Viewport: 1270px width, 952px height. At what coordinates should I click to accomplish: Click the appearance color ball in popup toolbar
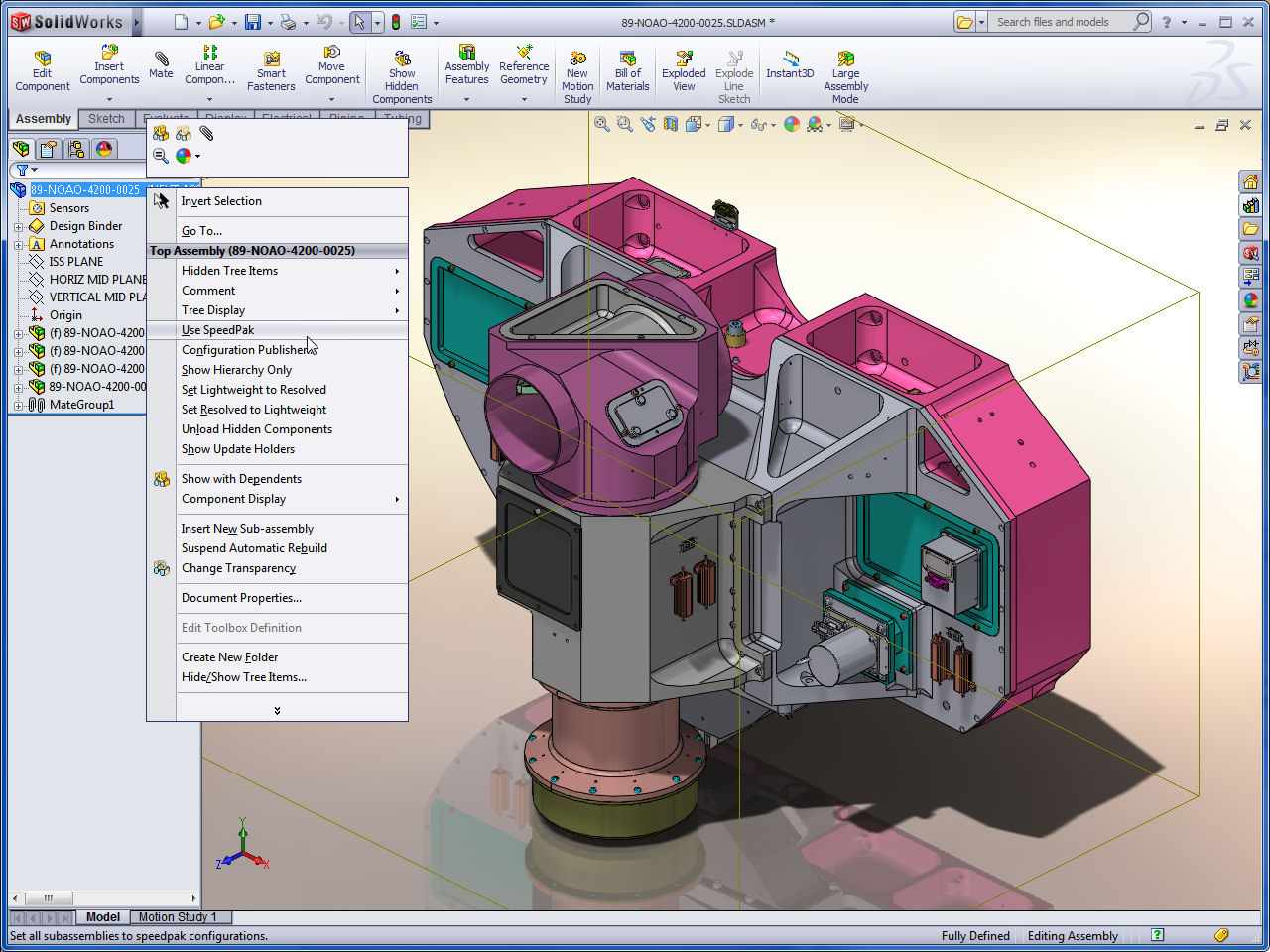[184, 156]
